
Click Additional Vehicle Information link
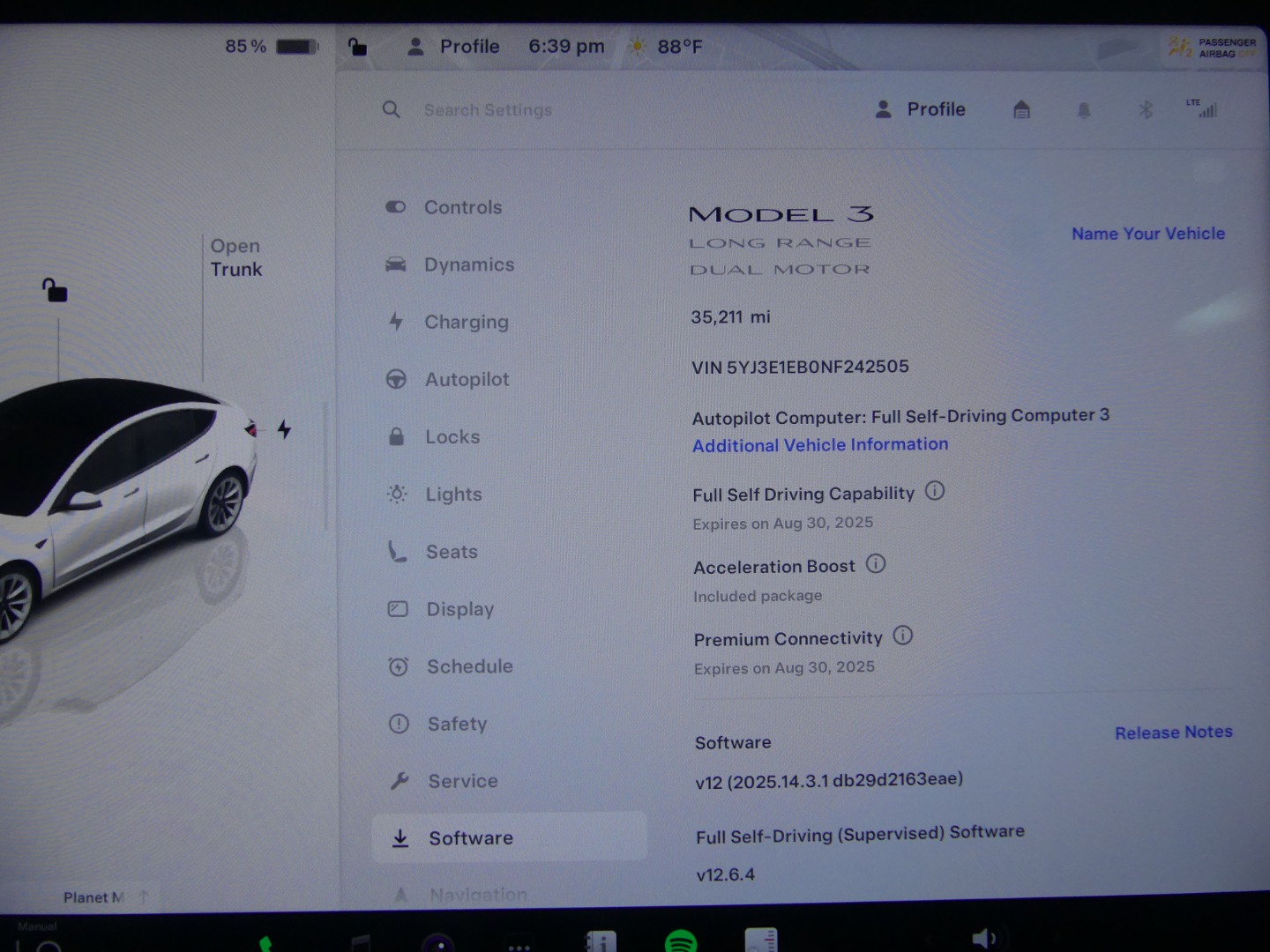pyautogui.click(x=820, y=445)
